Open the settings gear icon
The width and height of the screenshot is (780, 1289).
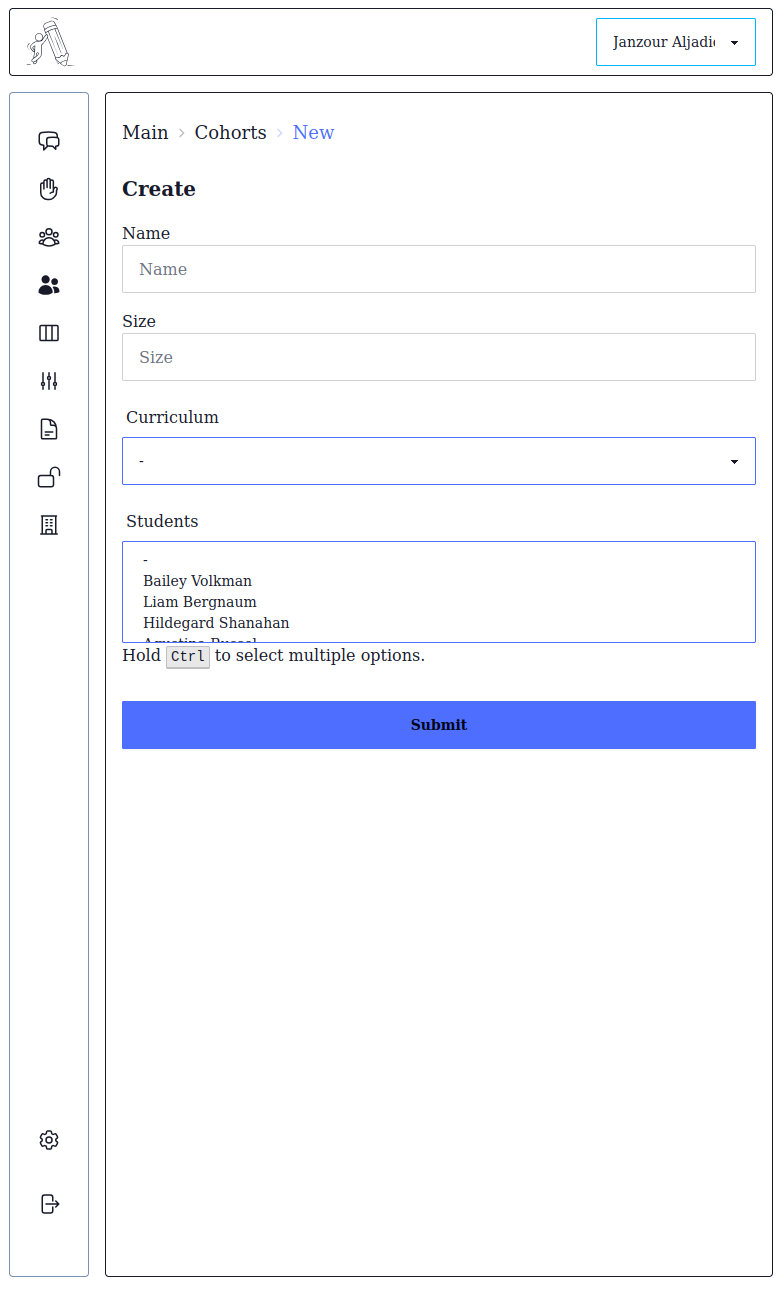click(49, 1140)
